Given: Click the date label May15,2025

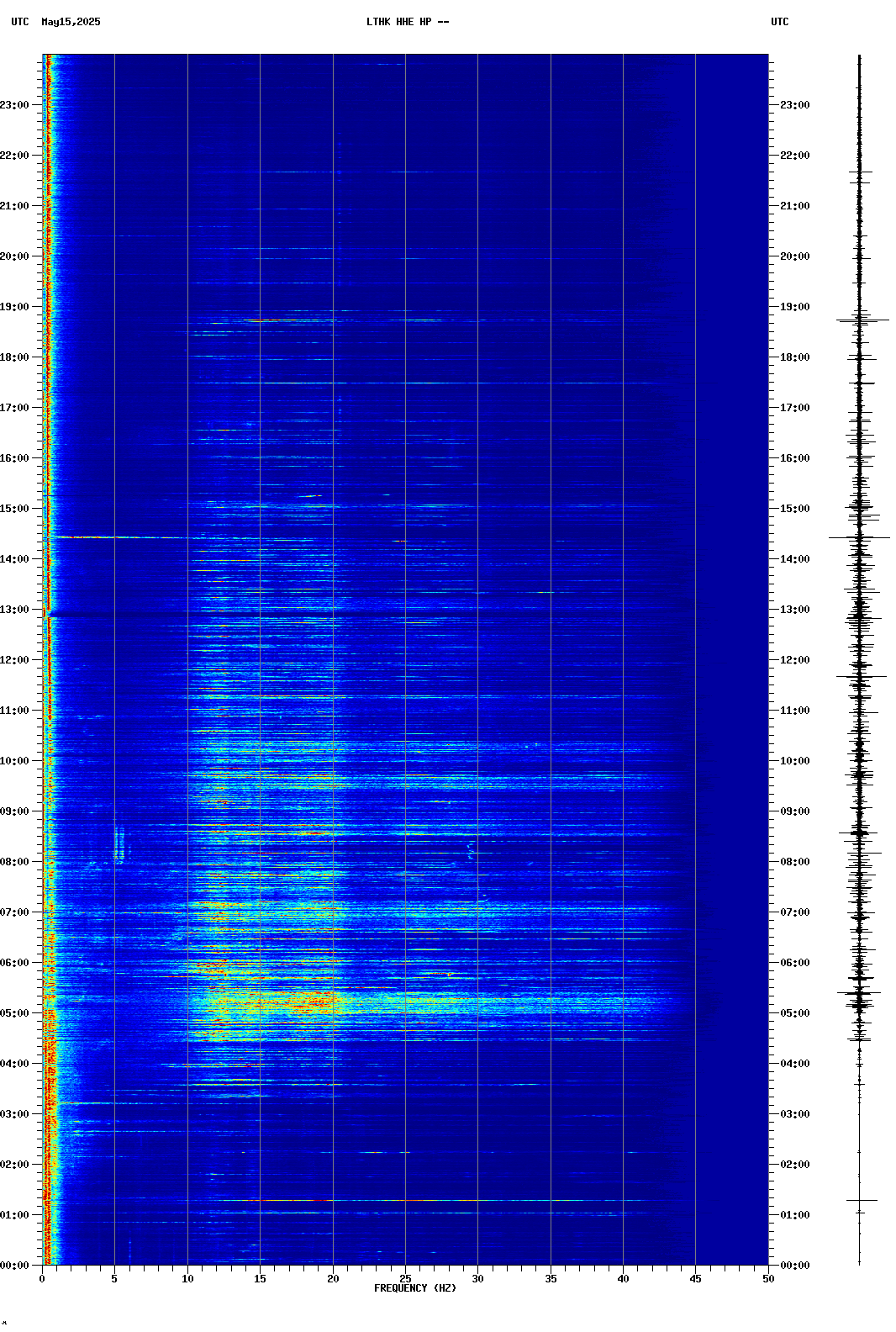Looking at the screenshot, I should [x=71, y=22].
